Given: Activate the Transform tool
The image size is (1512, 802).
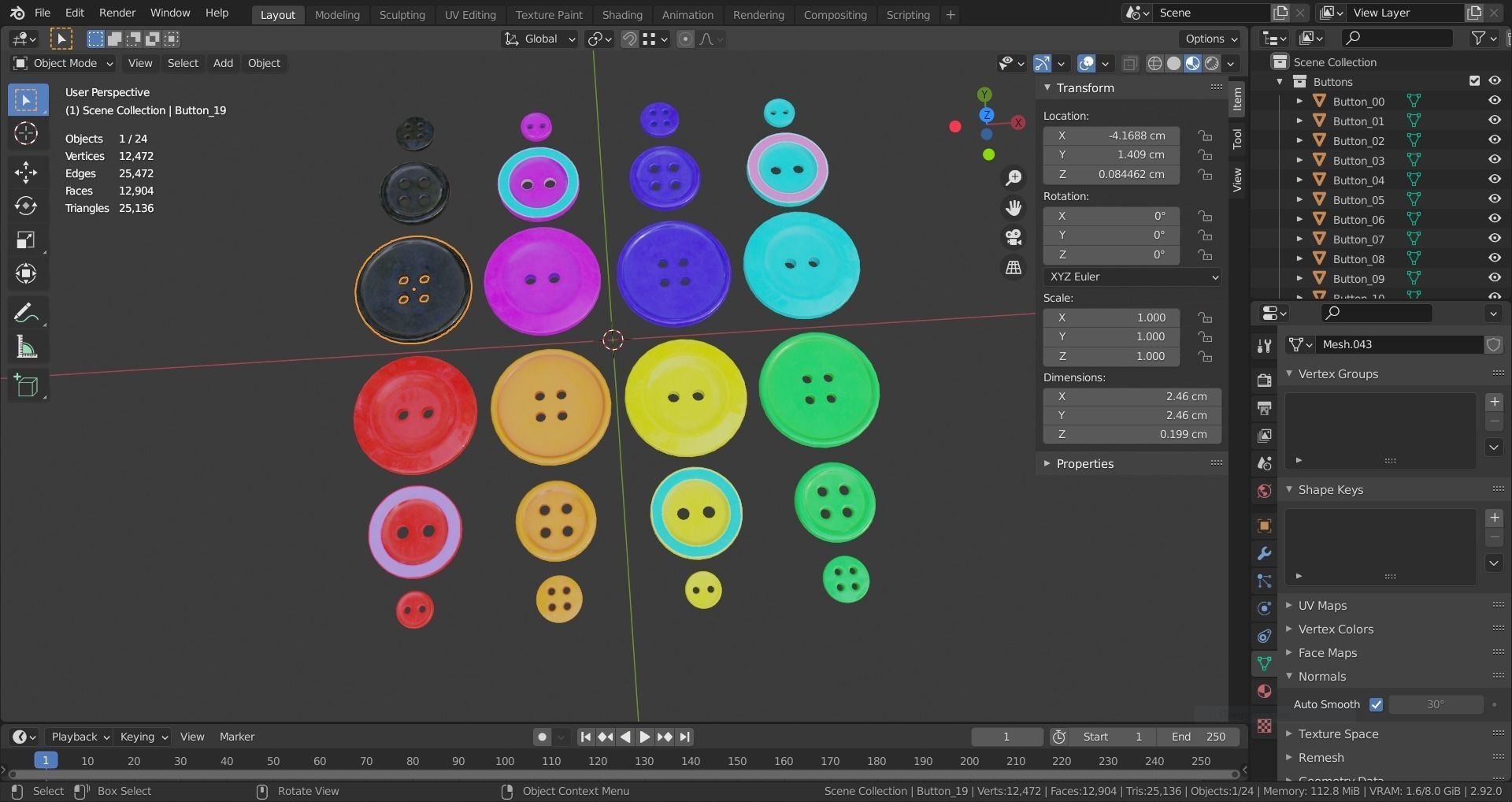Looking at the screenshot, I should (26, 274).
